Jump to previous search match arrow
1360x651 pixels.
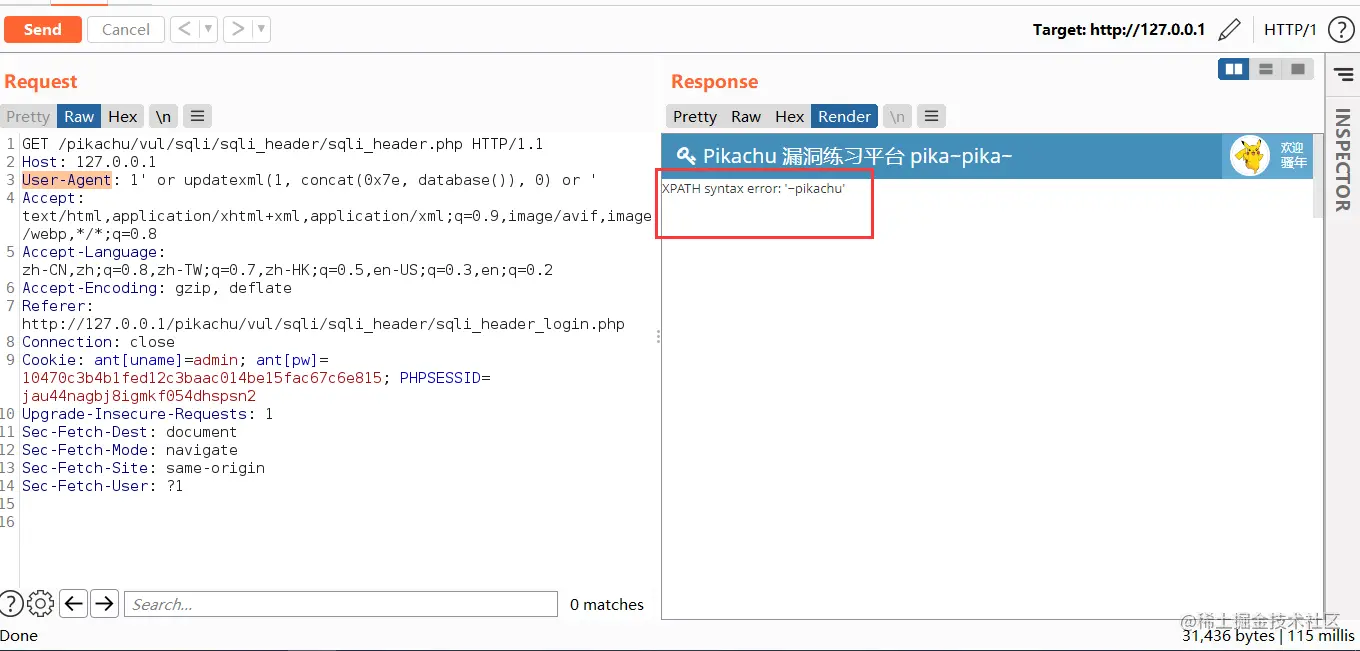coord(73,603)
